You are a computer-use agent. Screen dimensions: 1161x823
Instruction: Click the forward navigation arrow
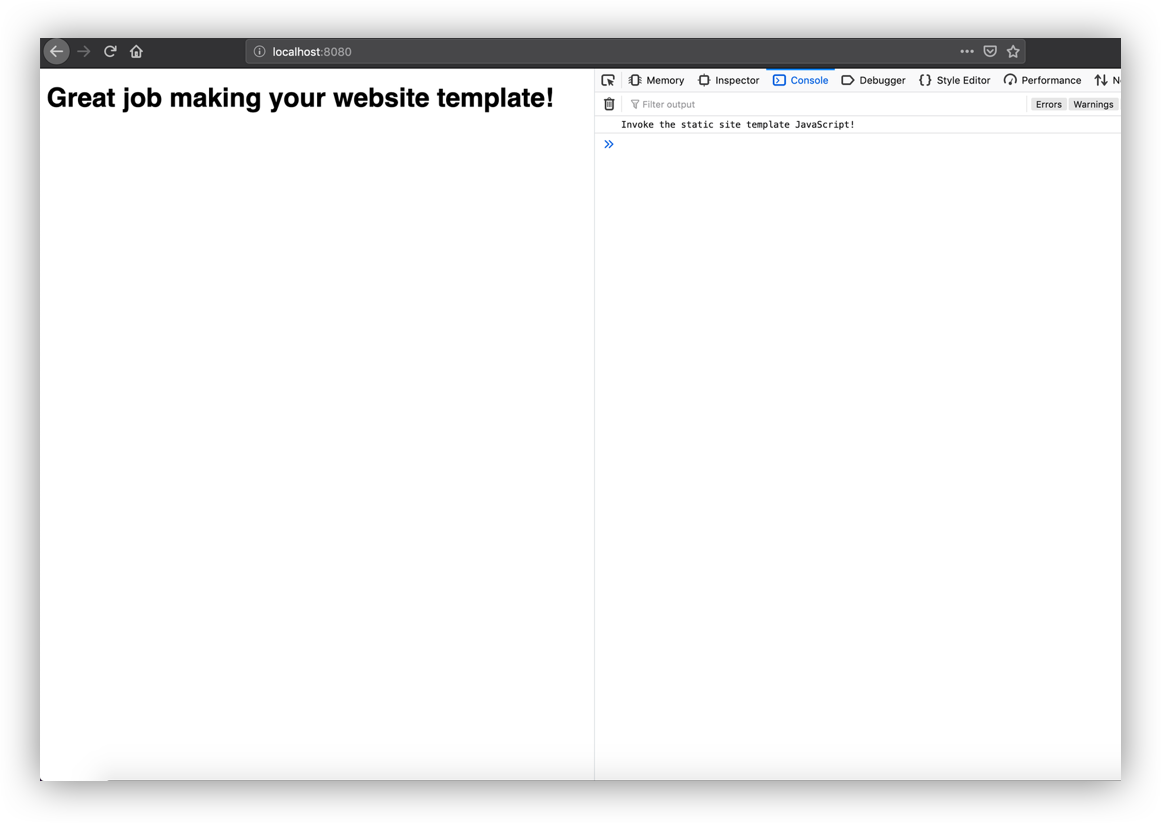84,51
